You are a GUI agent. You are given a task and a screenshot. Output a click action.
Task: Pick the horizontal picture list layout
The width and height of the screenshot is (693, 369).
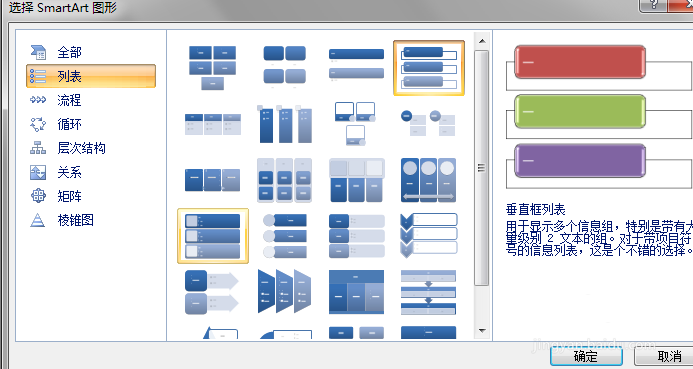coord(356,180)
